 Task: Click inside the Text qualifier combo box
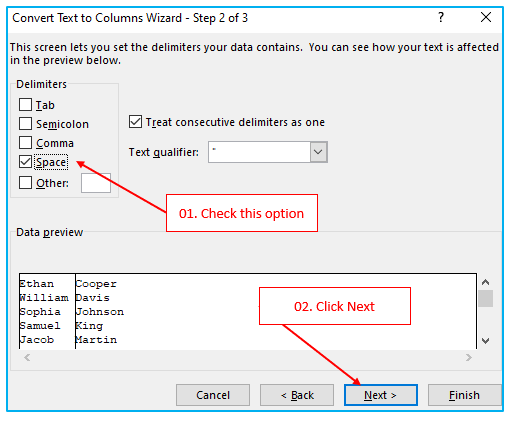pos(260,152)
